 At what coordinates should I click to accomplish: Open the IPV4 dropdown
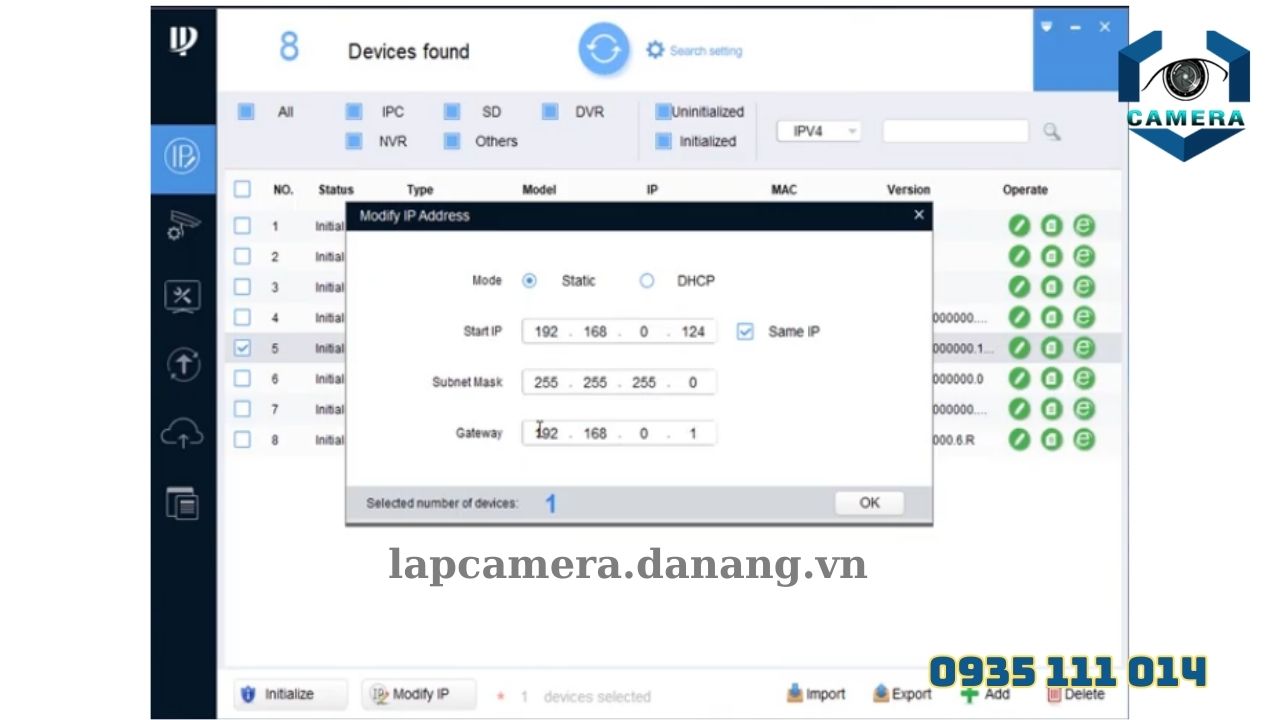pos(818,131)
